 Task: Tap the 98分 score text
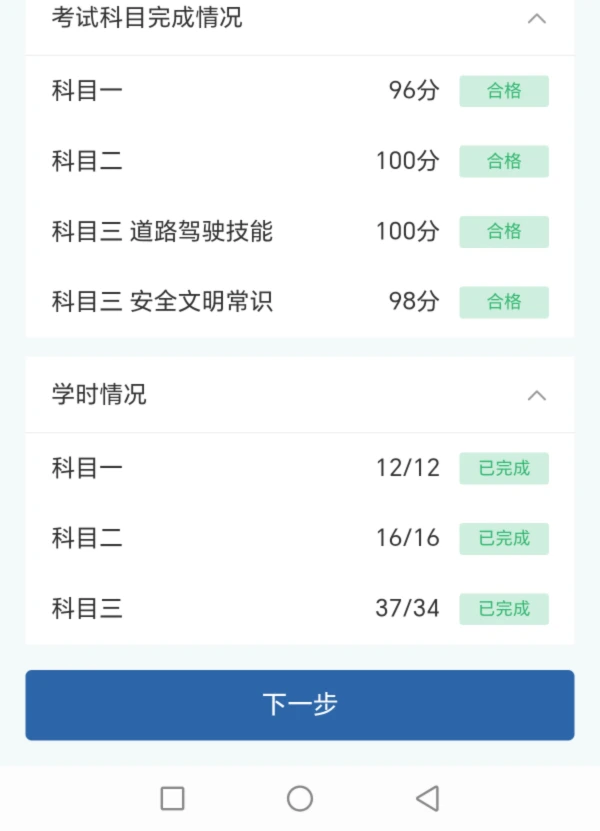pos(414,302)
